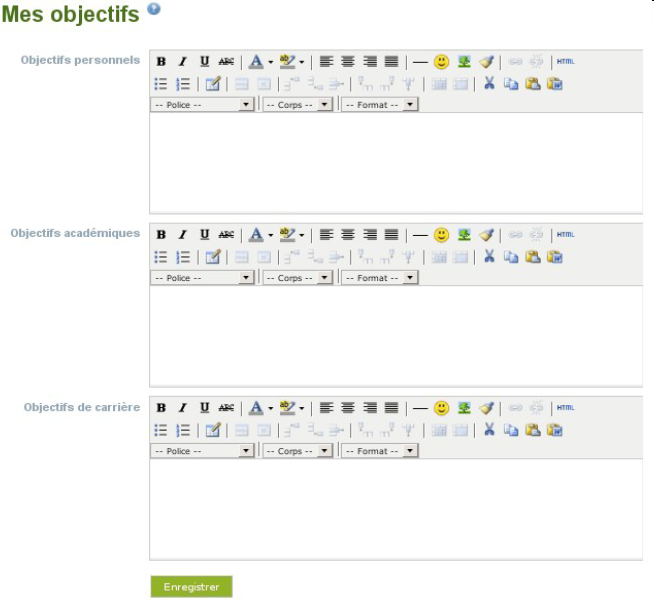The height and width of the screenshot is (601, 654).
Task: Open help icon next to Mes objectifs
Action: (x=153, y=9)
